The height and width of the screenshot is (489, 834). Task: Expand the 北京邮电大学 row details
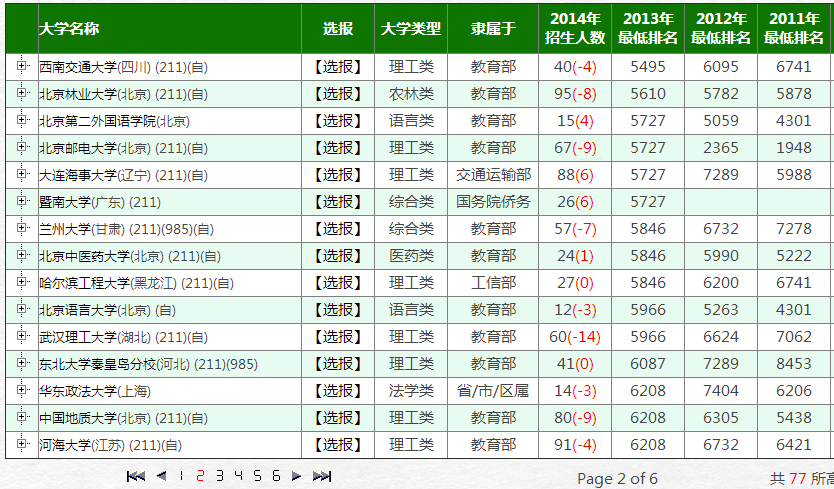(x=22, y=147)
